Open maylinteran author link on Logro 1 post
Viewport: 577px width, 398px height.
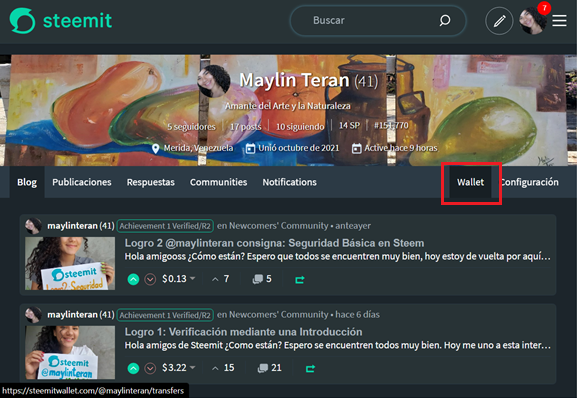pos(72,315)
